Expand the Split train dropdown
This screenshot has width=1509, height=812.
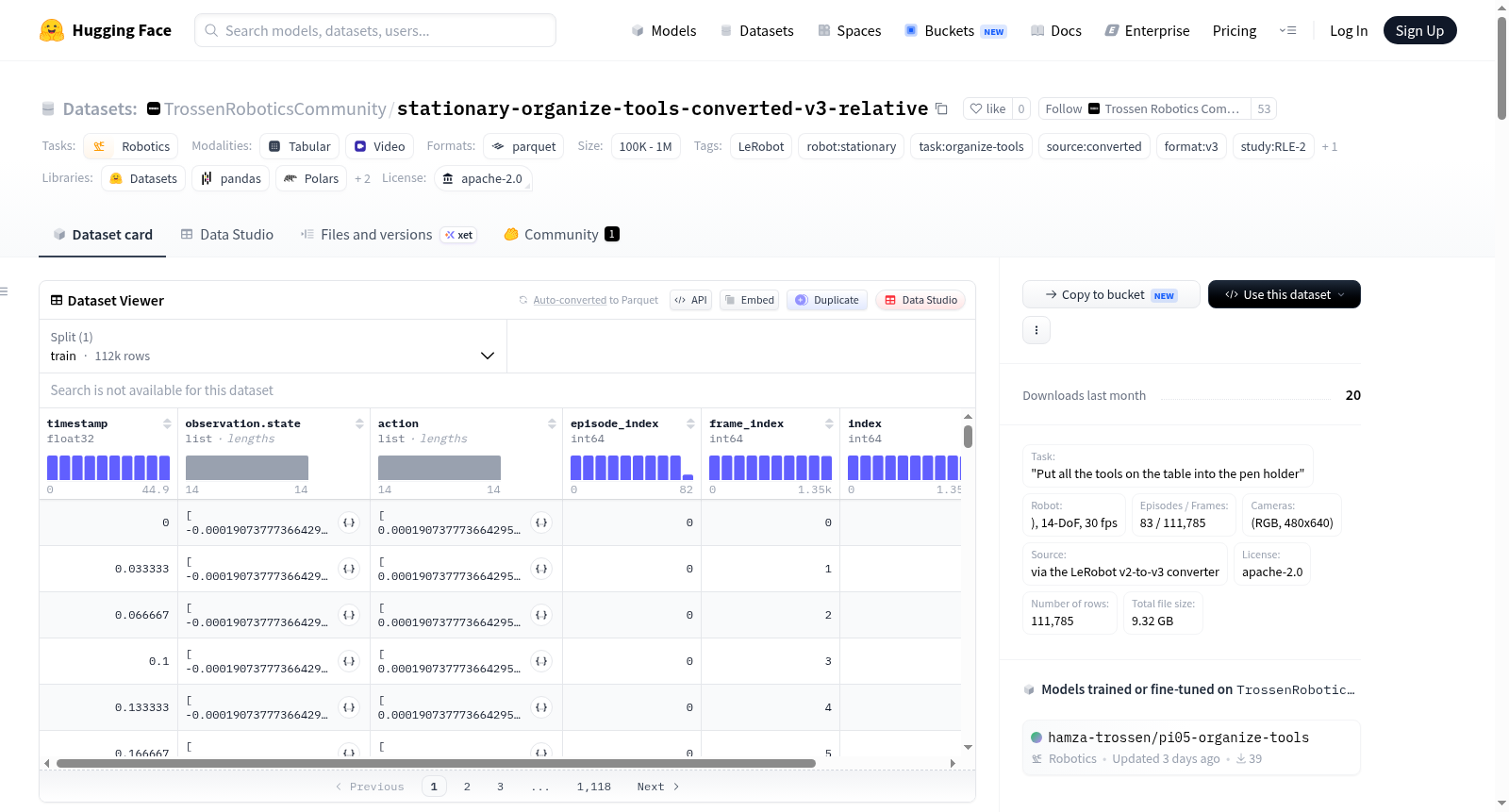coord(273,346)
